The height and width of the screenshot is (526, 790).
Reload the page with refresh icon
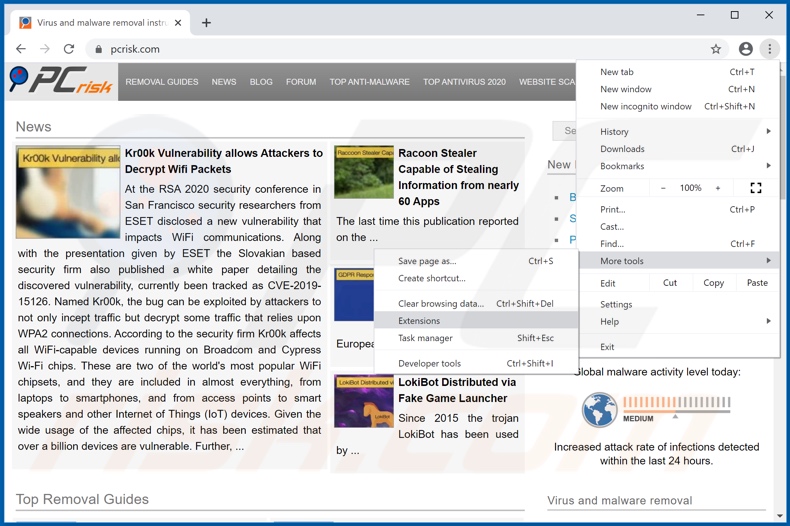[69, 49]
